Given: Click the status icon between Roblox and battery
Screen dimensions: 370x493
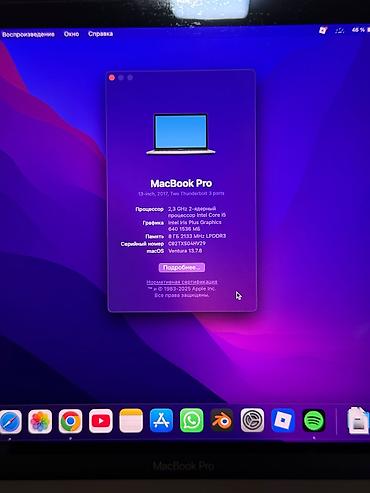Looking at the screenshot, I should [340, 30].
